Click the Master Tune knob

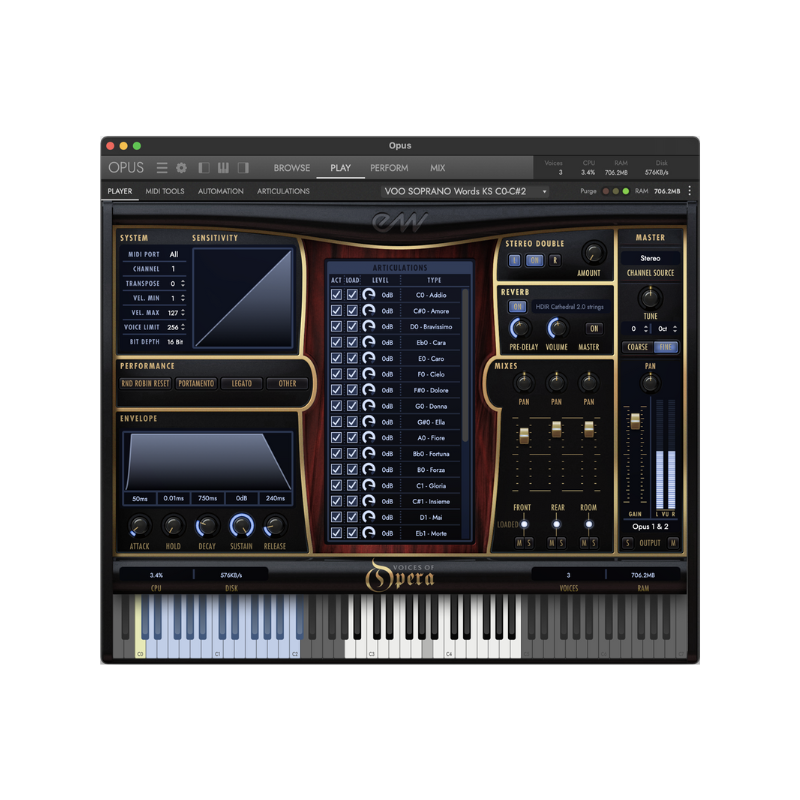(x=650, y=297)
